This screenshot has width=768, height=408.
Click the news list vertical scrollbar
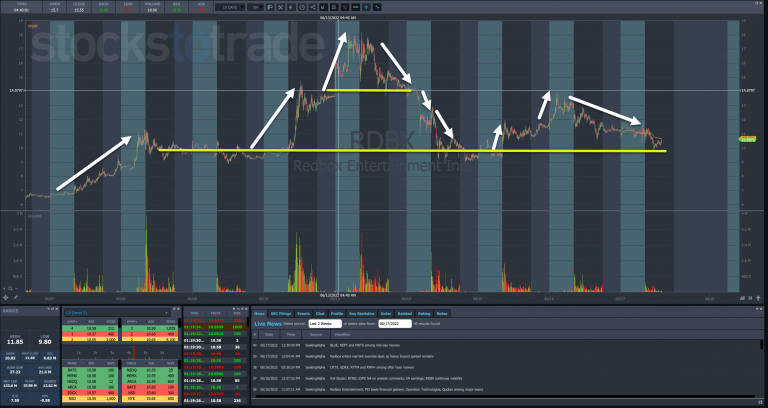pyautogui.click(x=762, y=345)
